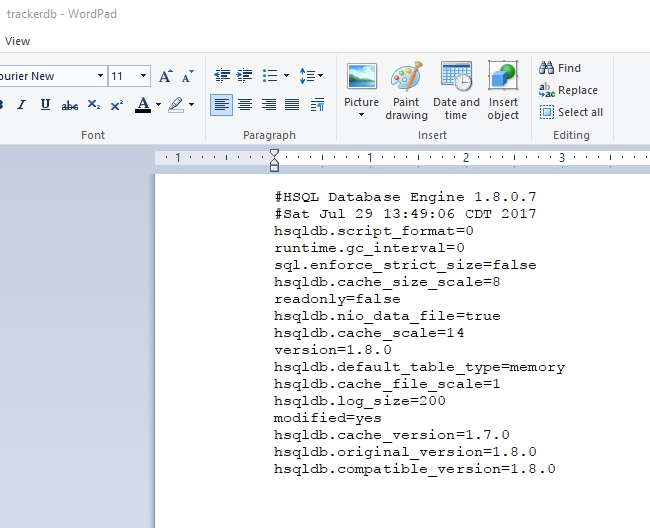Click the line hsqldb.cache_size_scale=8

click(387, 282)
